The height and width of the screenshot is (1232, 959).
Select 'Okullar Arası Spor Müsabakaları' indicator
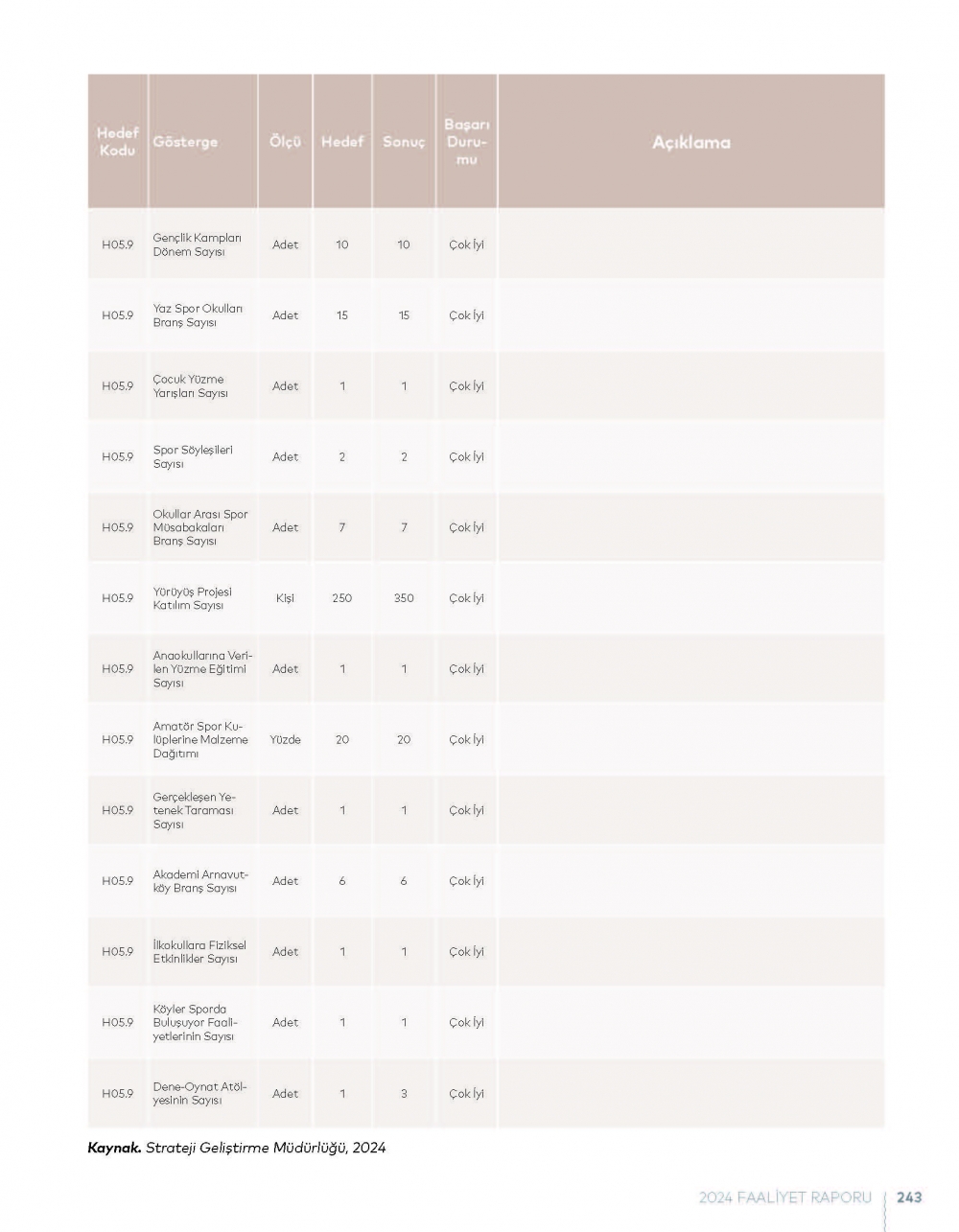(200, 527)
